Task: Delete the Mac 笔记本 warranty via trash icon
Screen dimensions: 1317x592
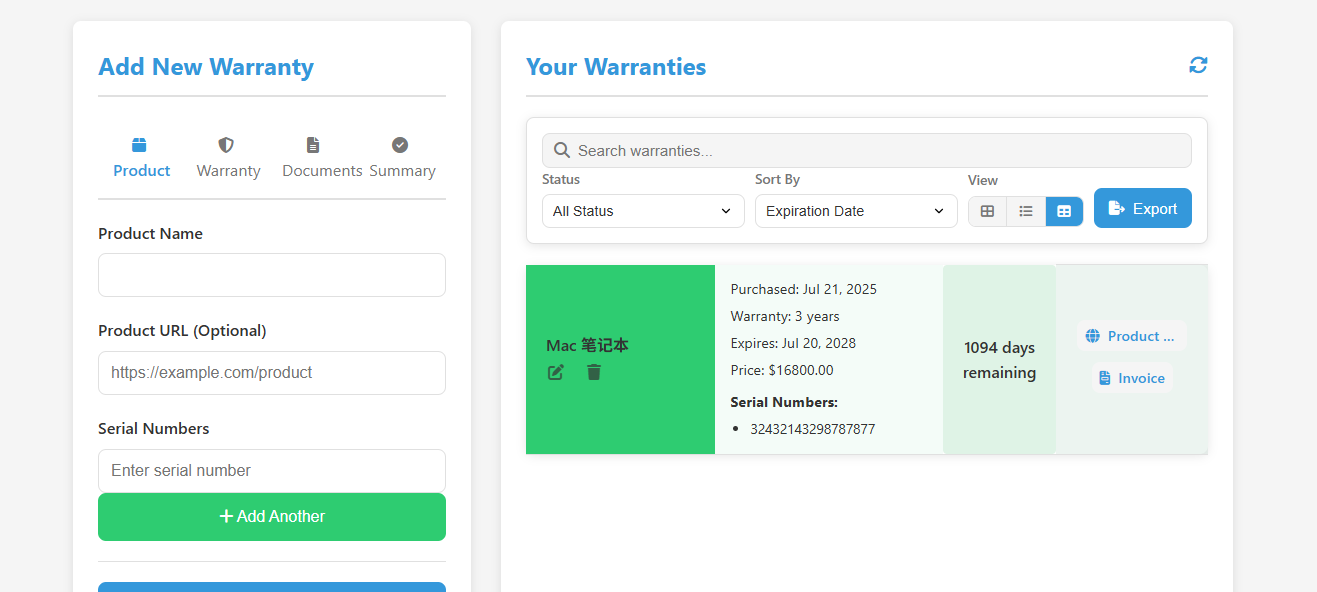Action: coord(594,372)
